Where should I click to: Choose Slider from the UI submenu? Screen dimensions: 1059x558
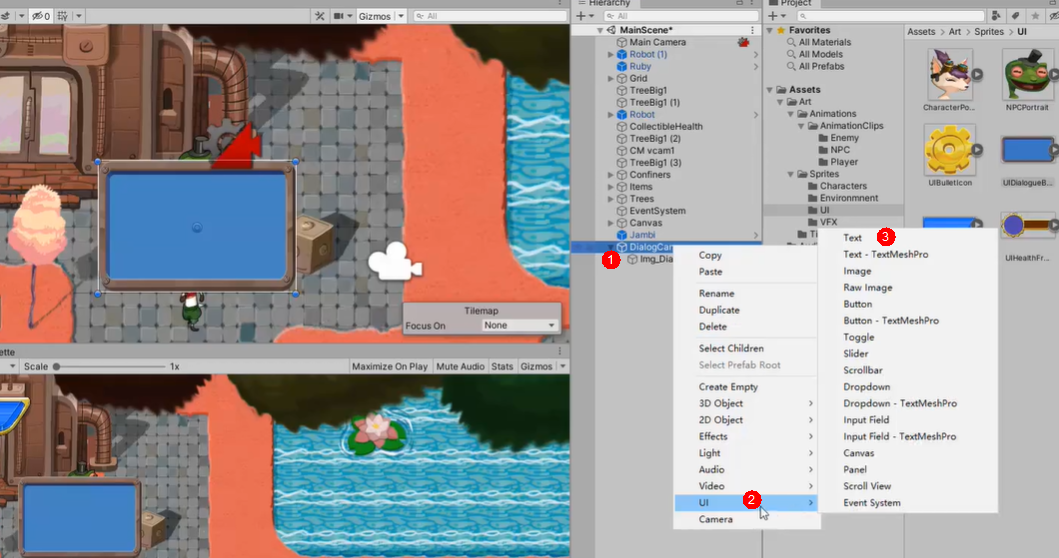(856, 353)
